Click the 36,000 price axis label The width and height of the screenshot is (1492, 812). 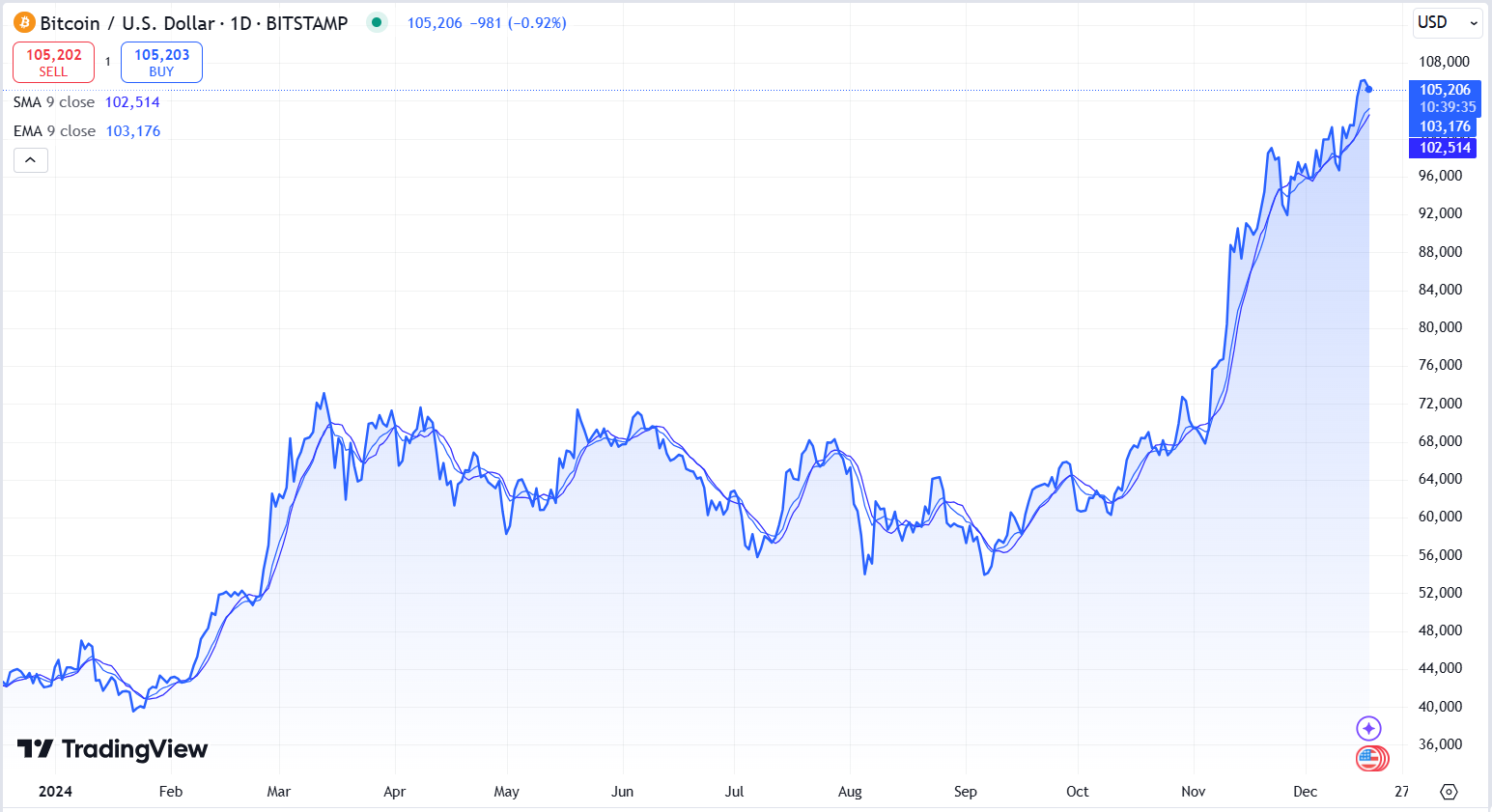pos(1440,744)
